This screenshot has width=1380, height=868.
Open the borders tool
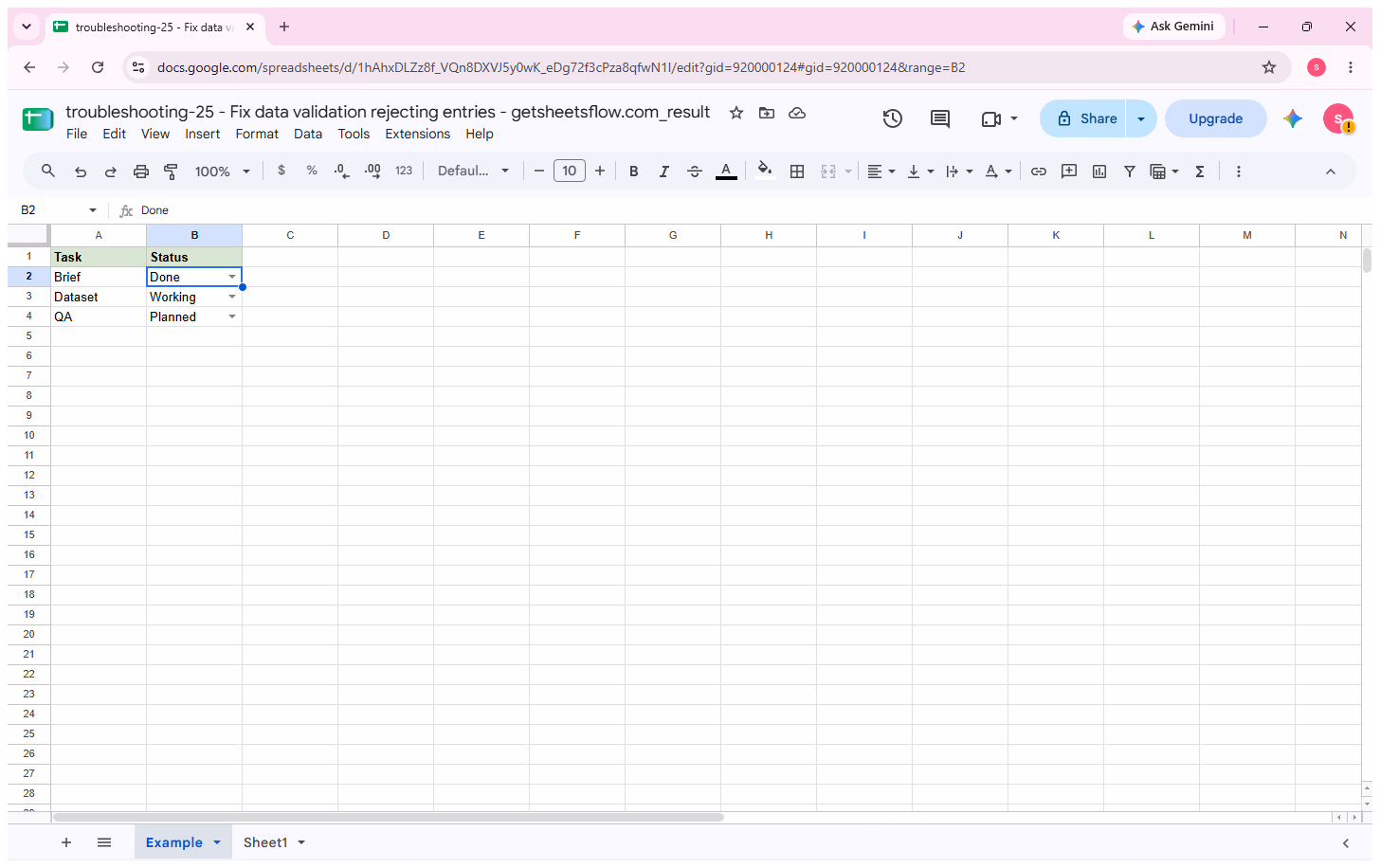coord(797,172)
